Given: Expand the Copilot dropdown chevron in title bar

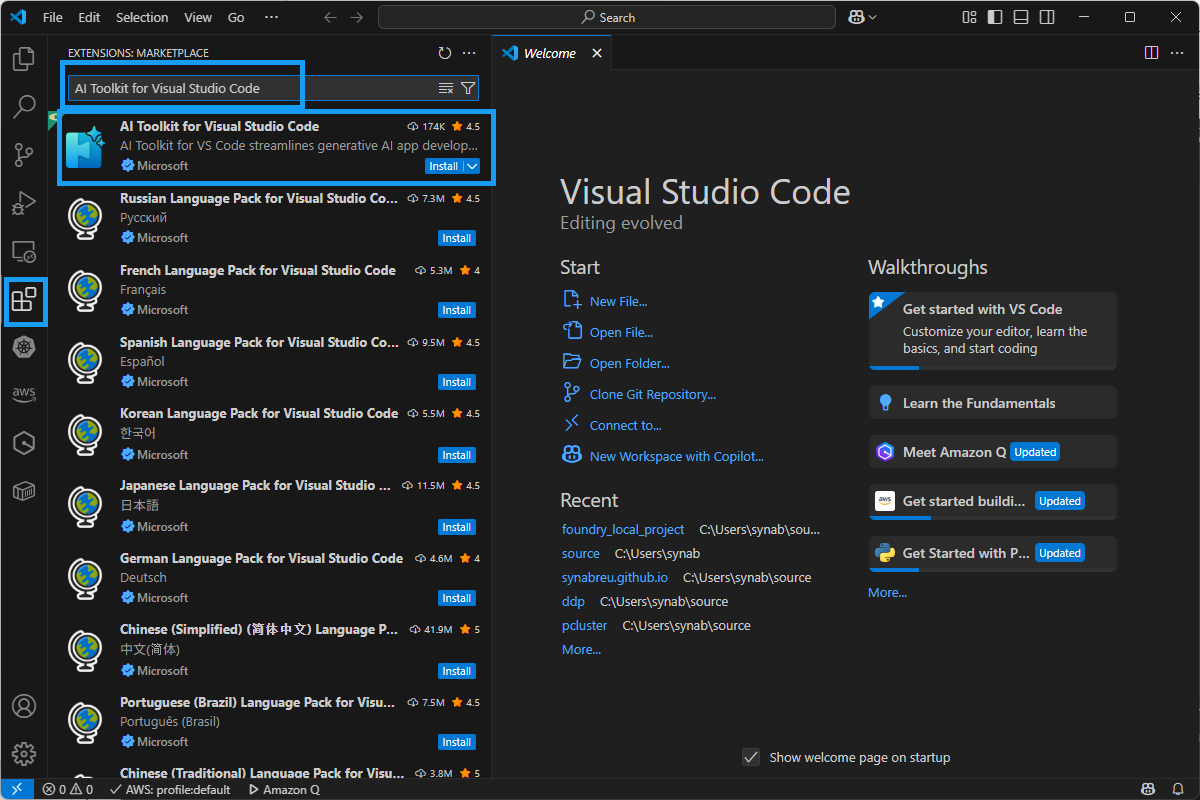Looking at the screenshot, I should coord(873,17).
